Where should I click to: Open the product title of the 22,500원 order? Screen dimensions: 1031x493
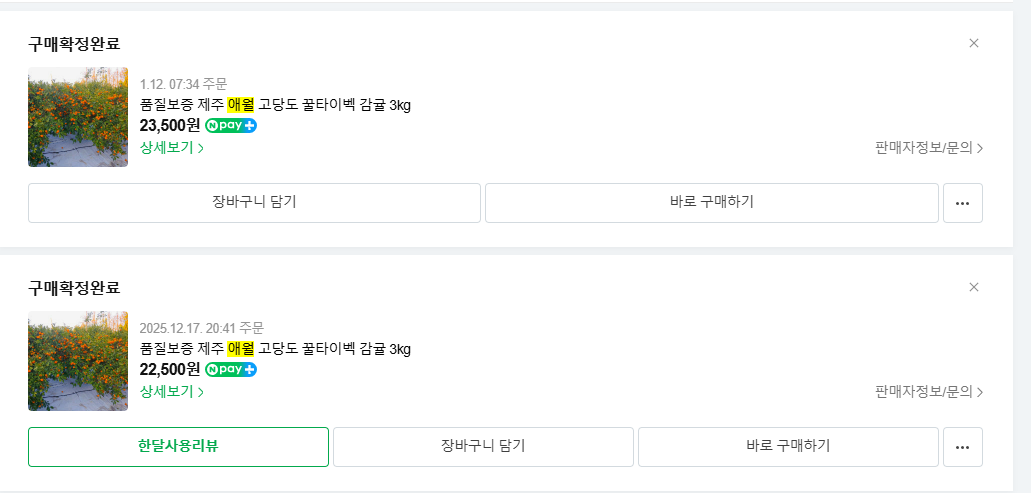click(275, 349)
